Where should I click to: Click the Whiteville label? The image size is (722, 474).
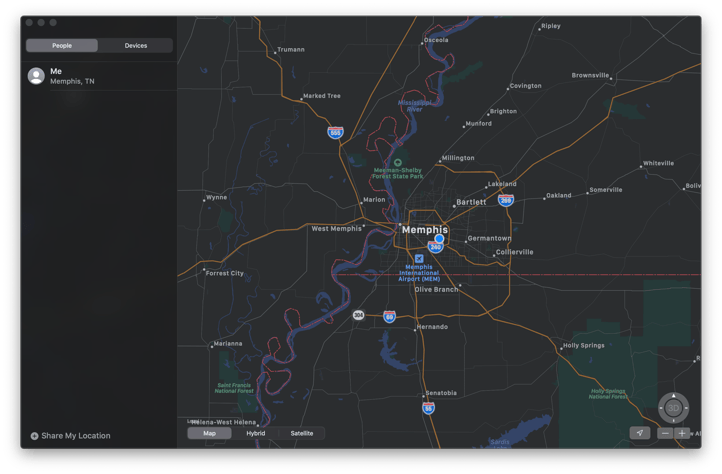point(658,163)
